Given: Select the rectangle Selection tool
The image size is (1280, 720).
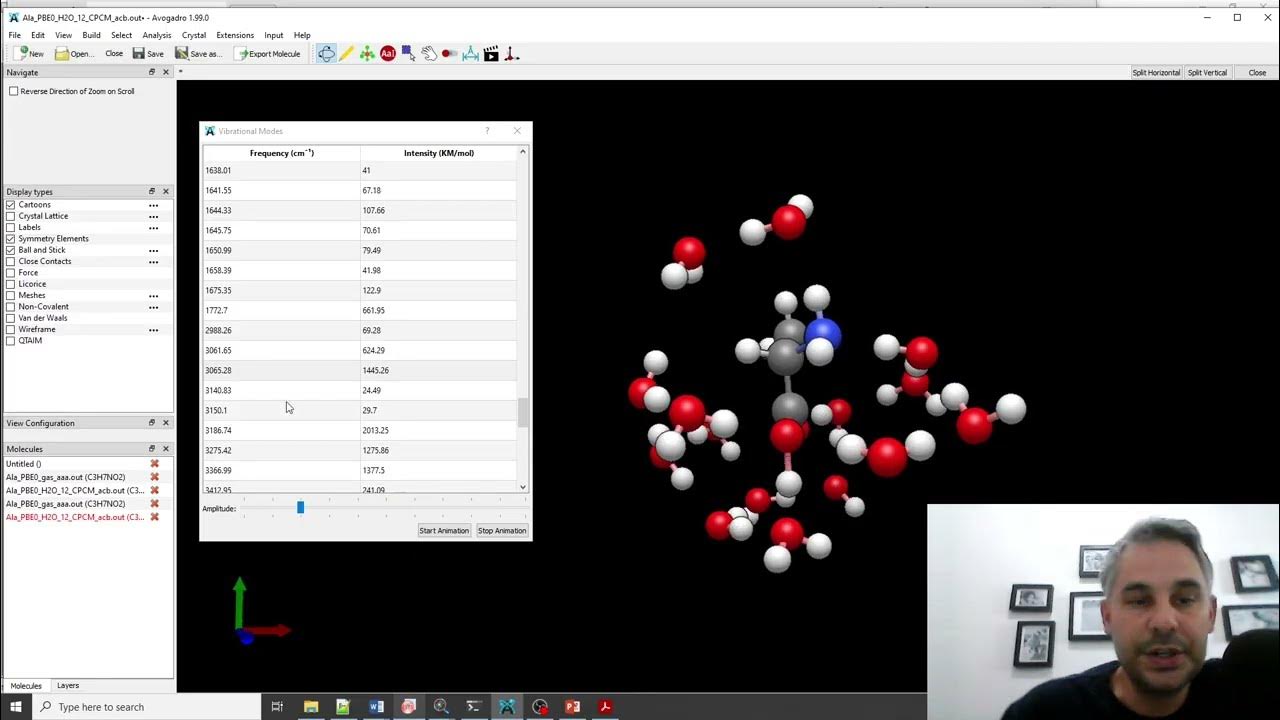Looking at the screenshot, I should click(x=408, y=53).
